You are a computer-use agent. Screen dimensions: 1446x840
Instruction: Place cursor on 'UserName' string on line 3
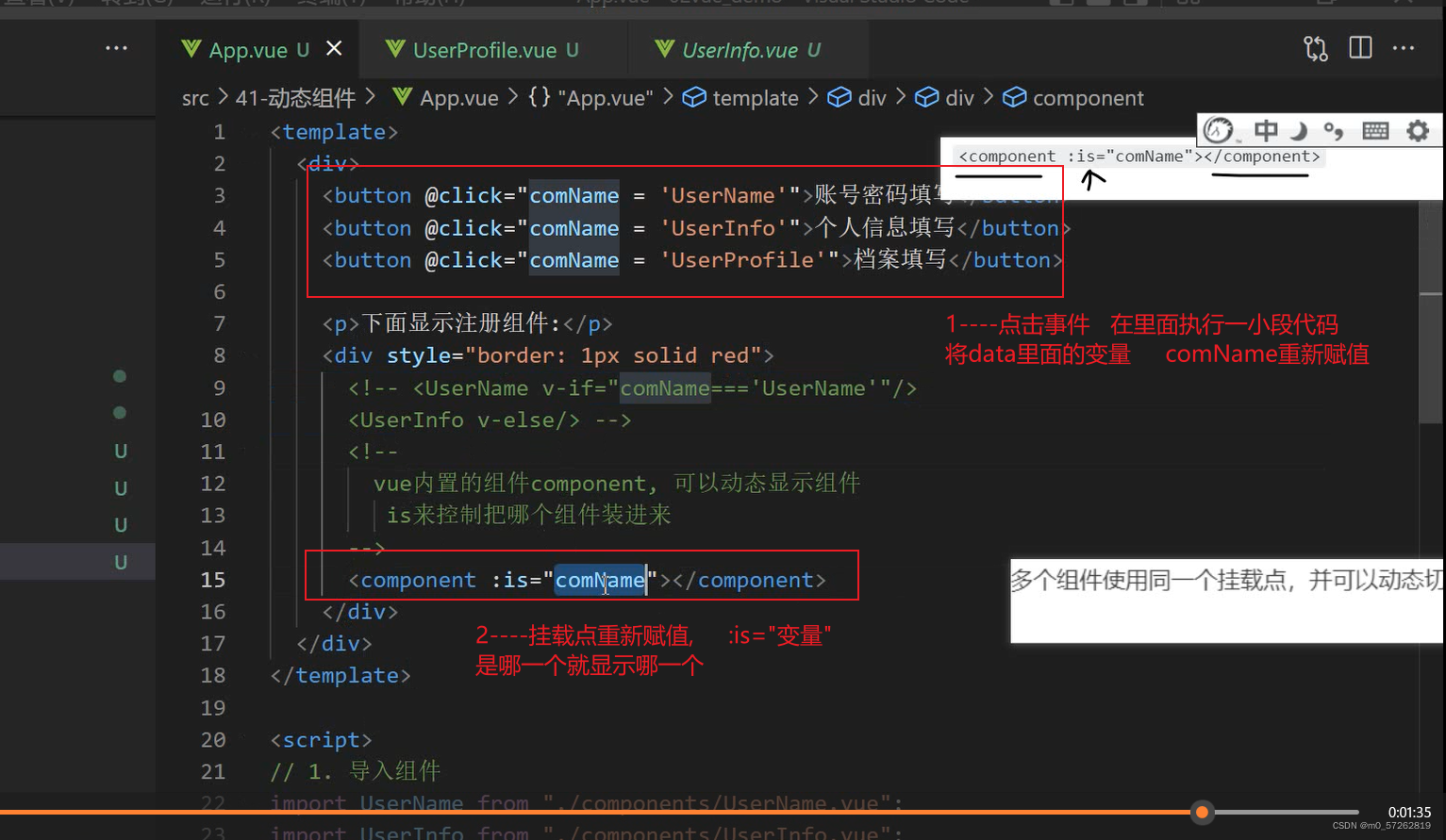pos(723,196)
